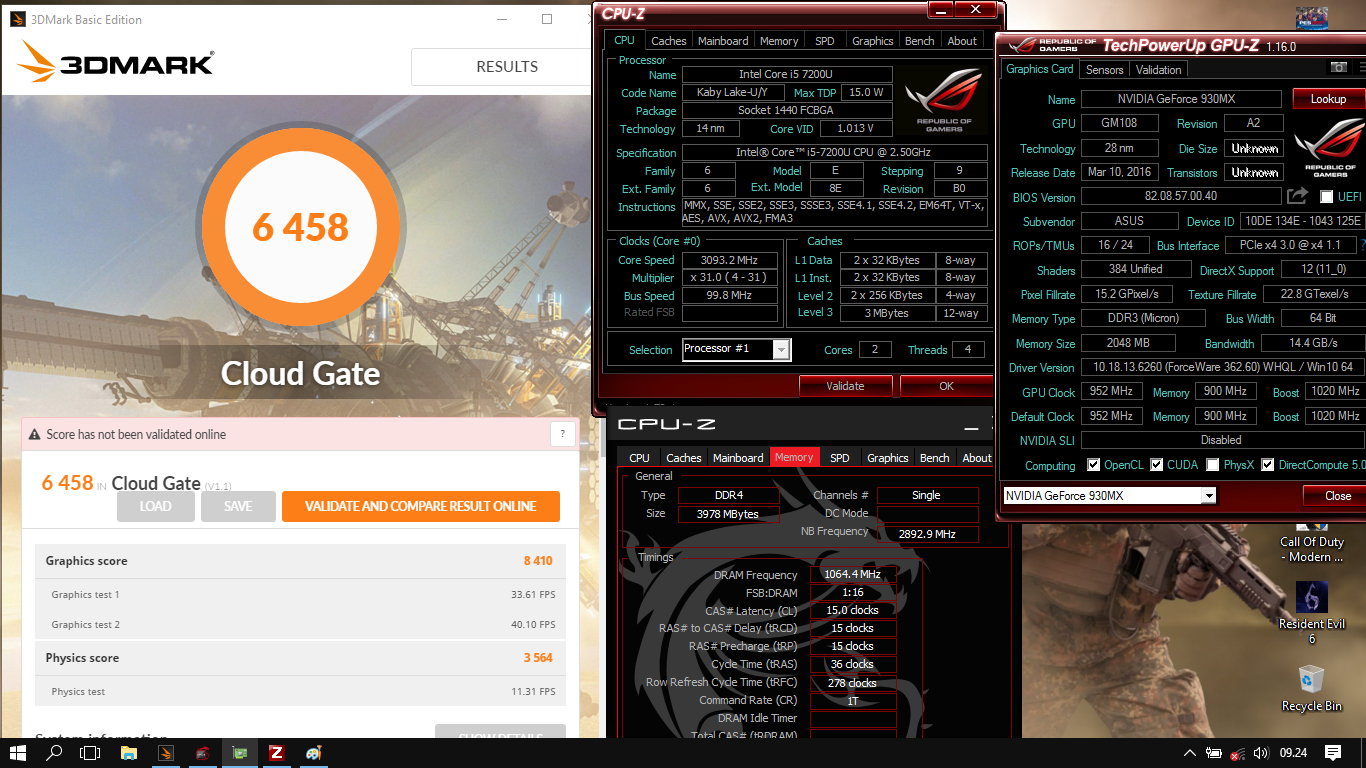Click the BIOS Version field 82.08.57.00.40
Viewport: 1366px width, 768px height.
[1181, 197]
